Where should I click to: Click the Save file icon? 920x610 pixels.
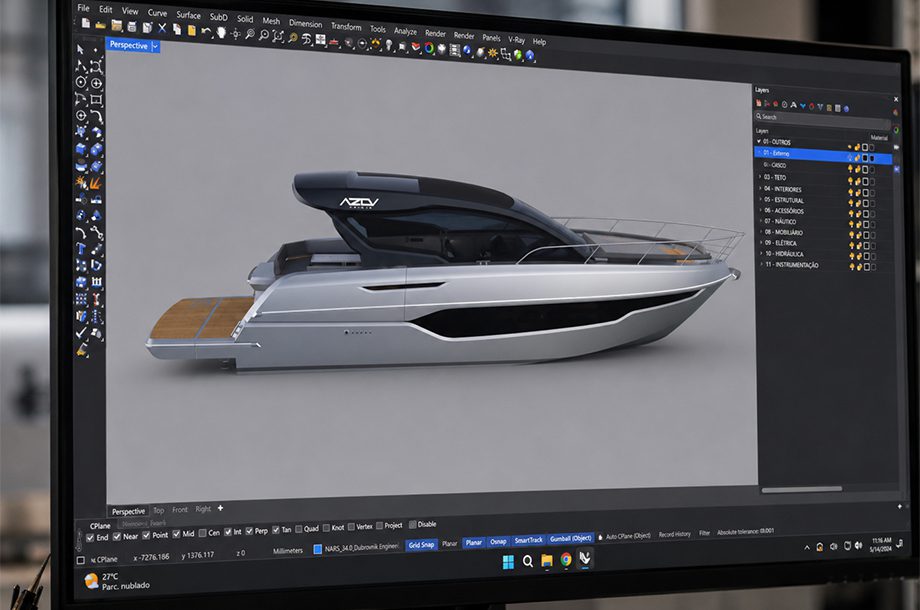117,25
